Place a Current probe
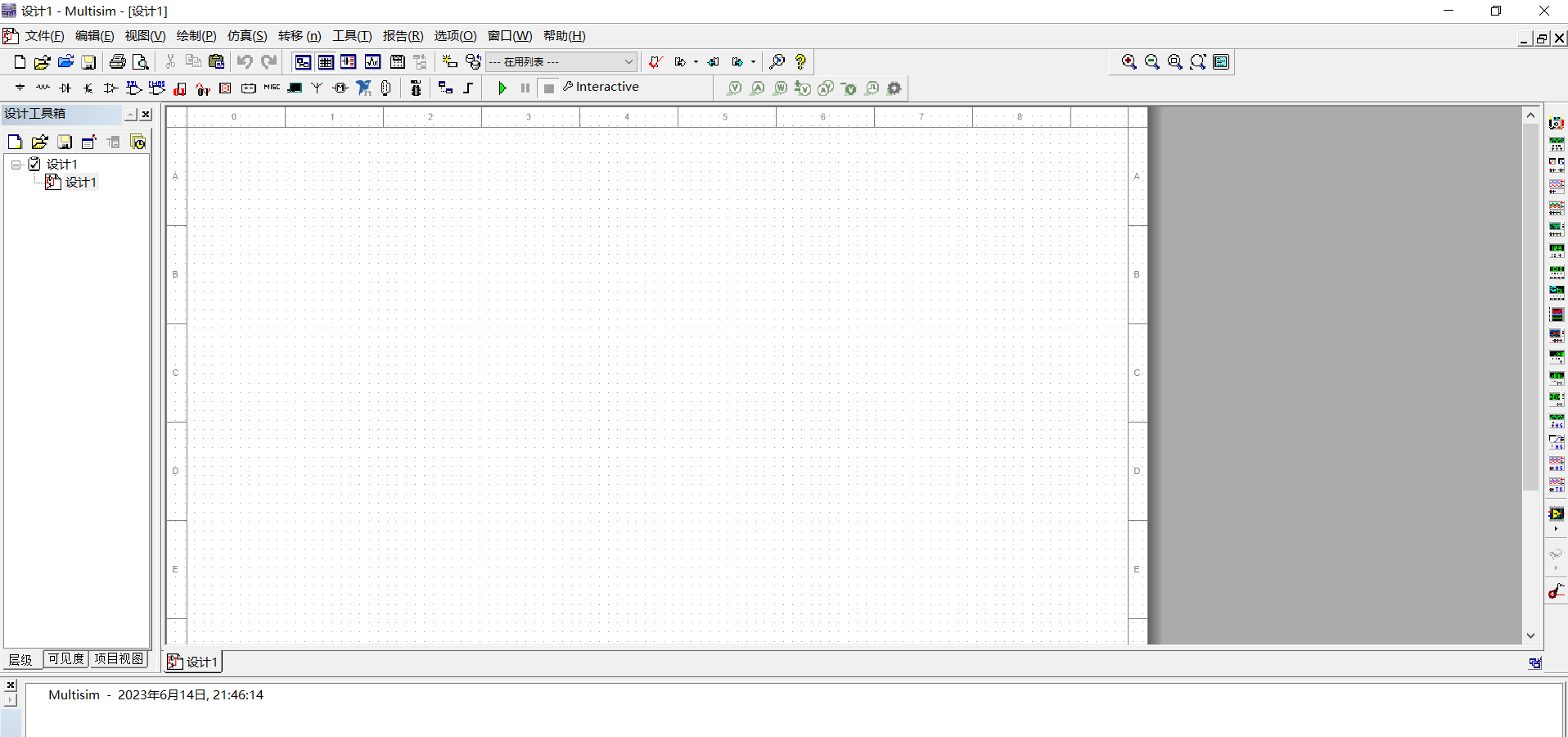The height and width of the screenshot is (737, 1568). (758, 88)
